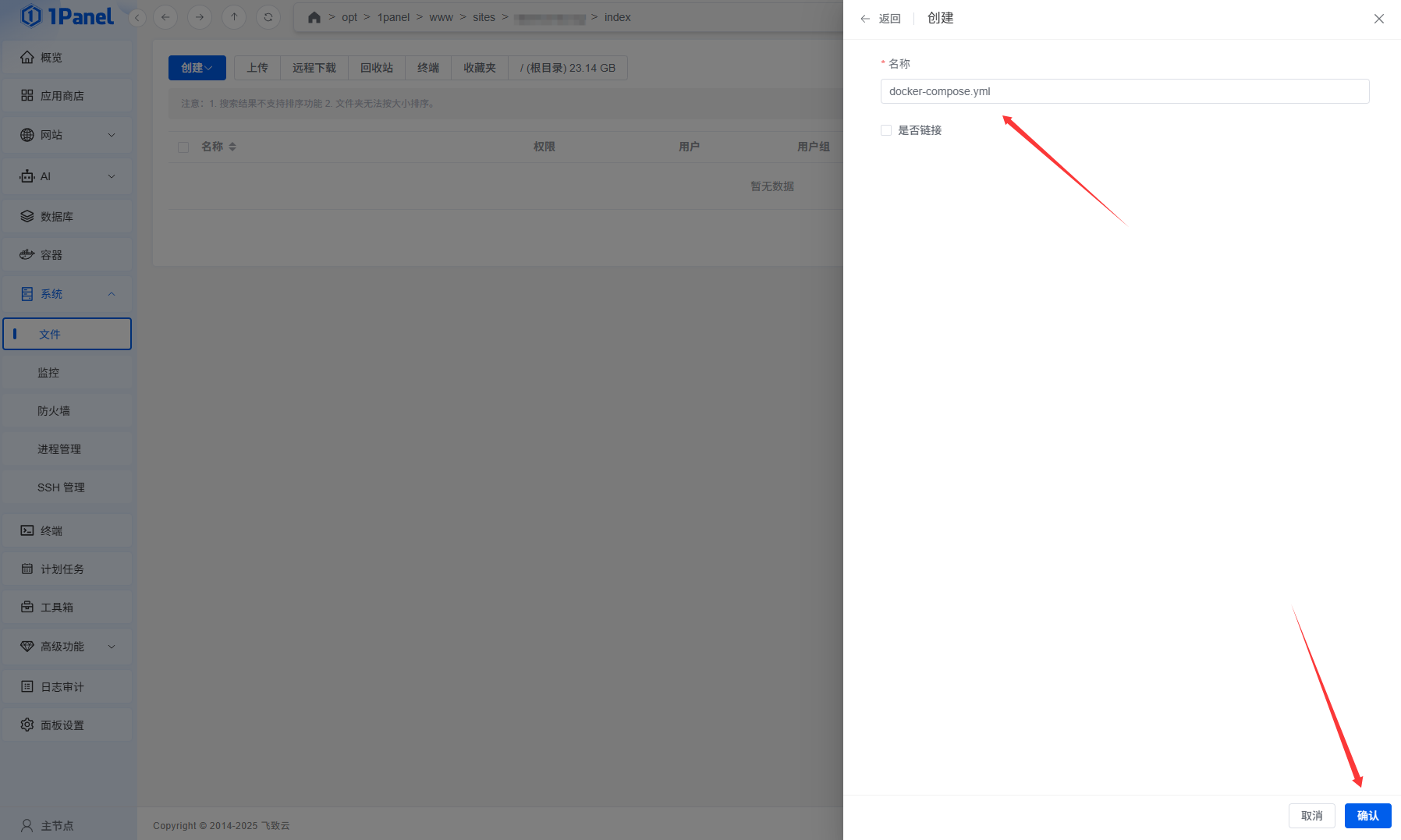
Task: Collapse the 系统 menu chevron
Action: click(112, 294)
